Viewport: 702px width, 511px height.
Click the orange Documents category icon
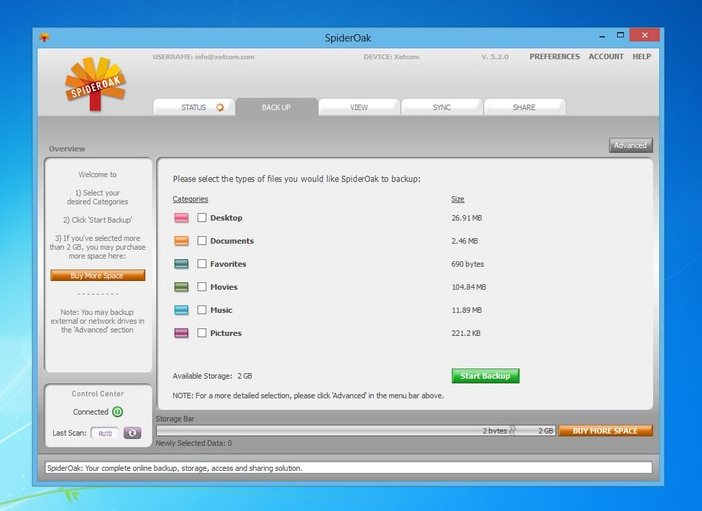tap(181, 241)
